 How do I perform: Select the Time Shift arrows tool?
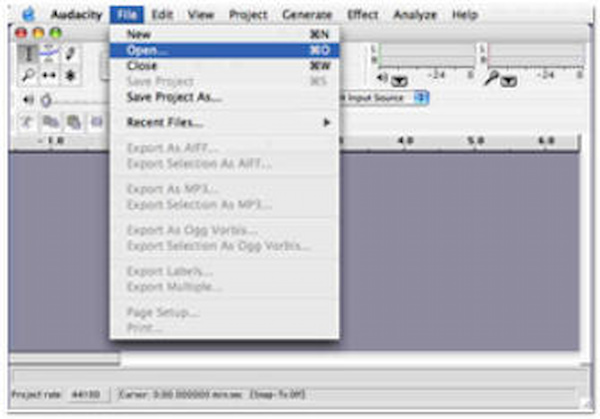pos(49,75)
